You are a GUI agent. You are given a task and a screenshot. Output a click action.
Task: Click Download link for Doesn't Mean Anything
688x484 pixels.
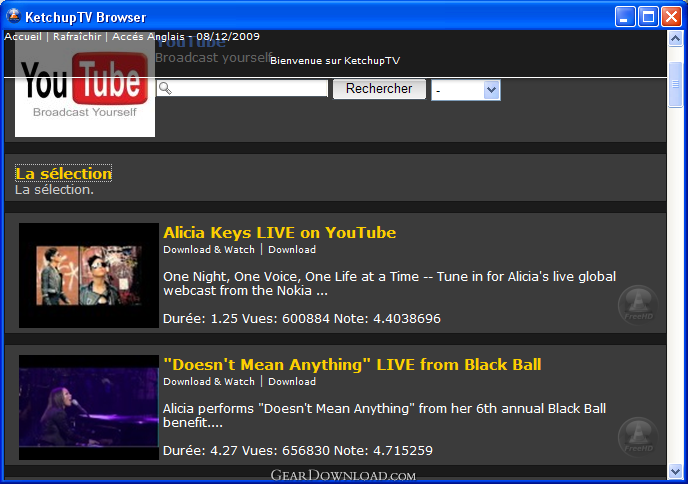[292, 382]
